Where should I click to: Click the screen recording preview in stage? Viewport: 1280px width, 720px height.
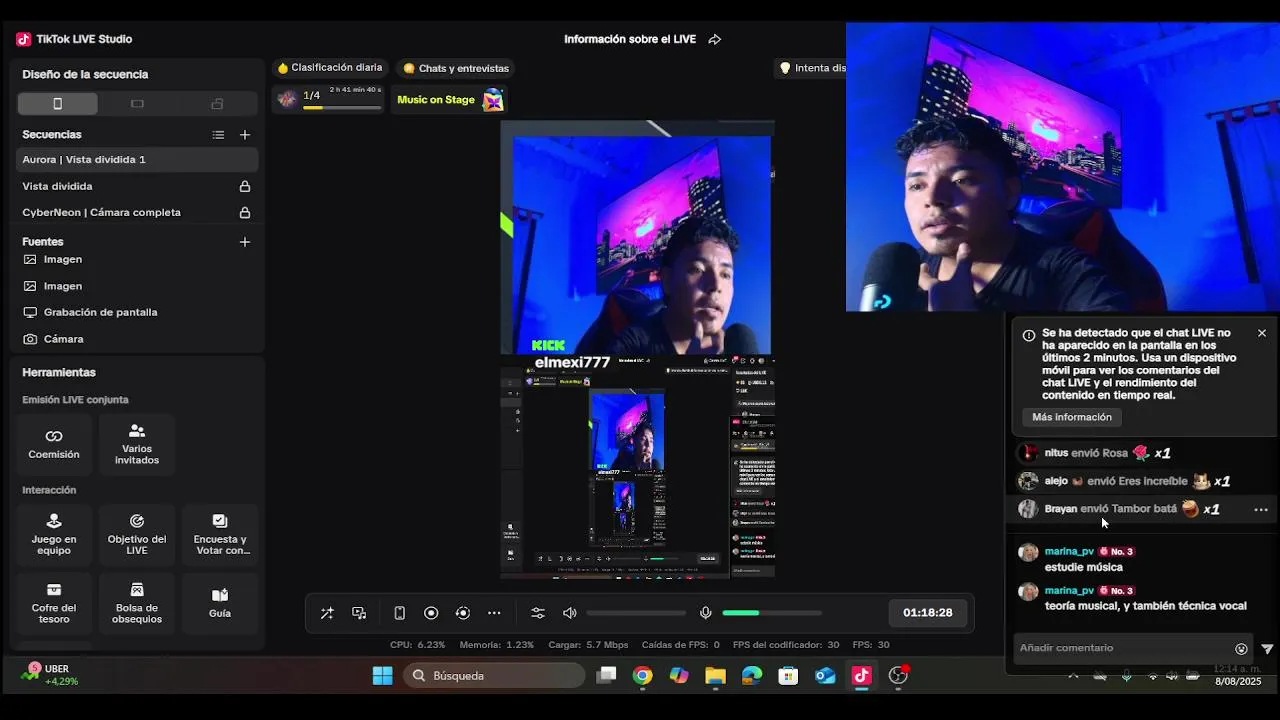coord(638,467)
